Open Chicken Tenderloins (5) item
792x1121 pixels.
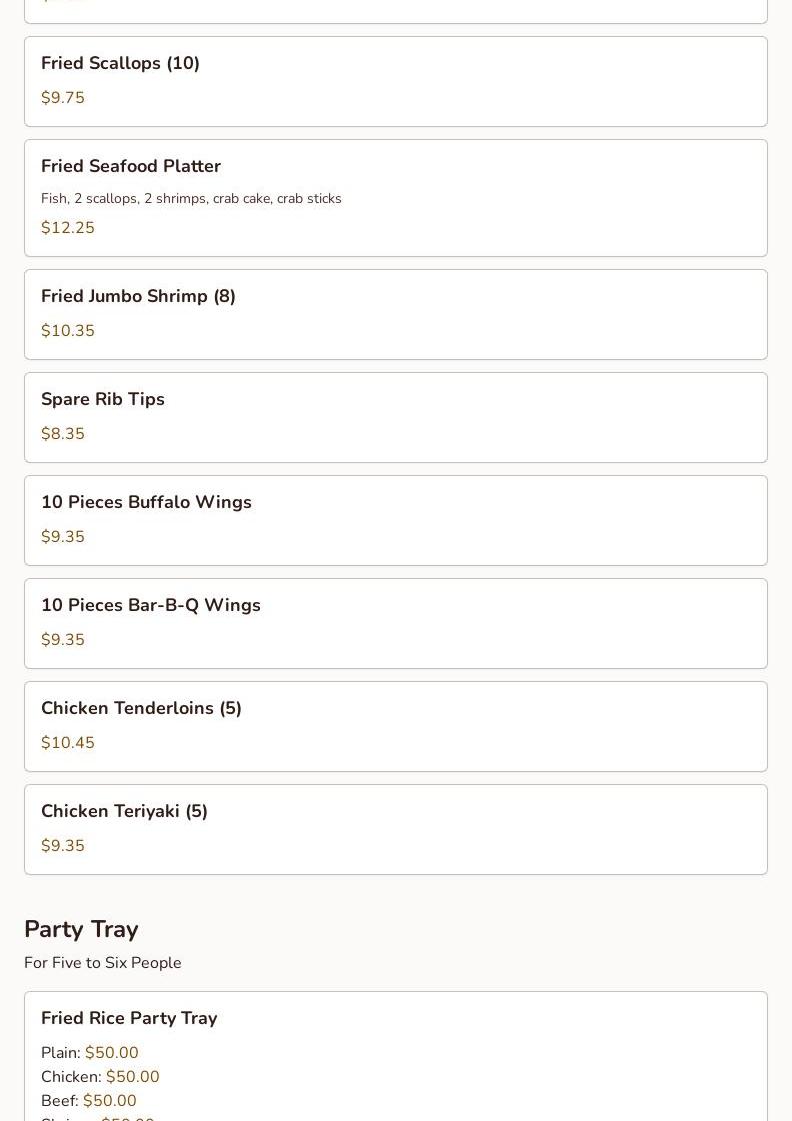[396, 726]
